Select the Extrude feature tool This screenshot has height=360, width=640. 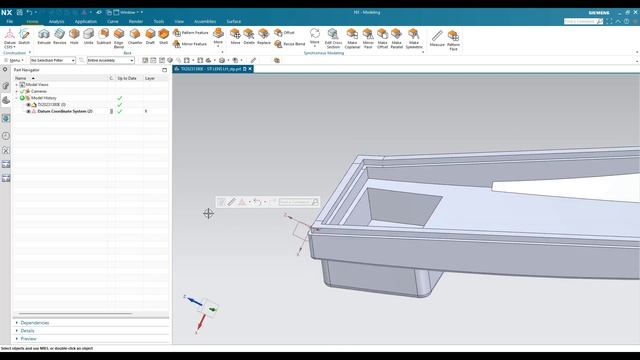pyautogui.click(x=44, y=36)
